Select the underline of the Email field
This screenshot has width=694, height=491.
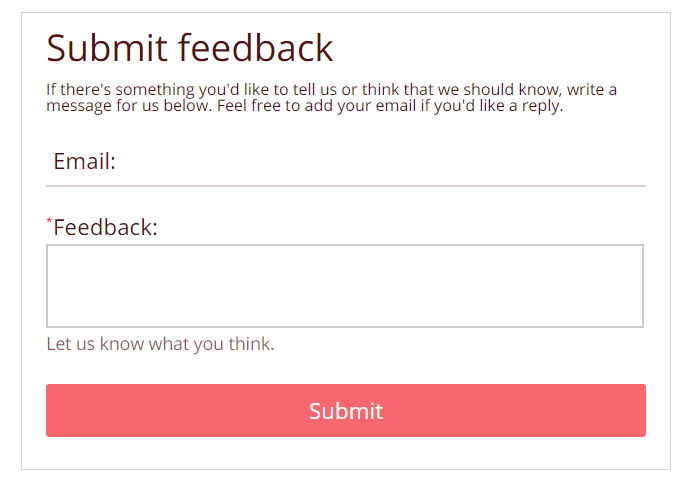345,186
